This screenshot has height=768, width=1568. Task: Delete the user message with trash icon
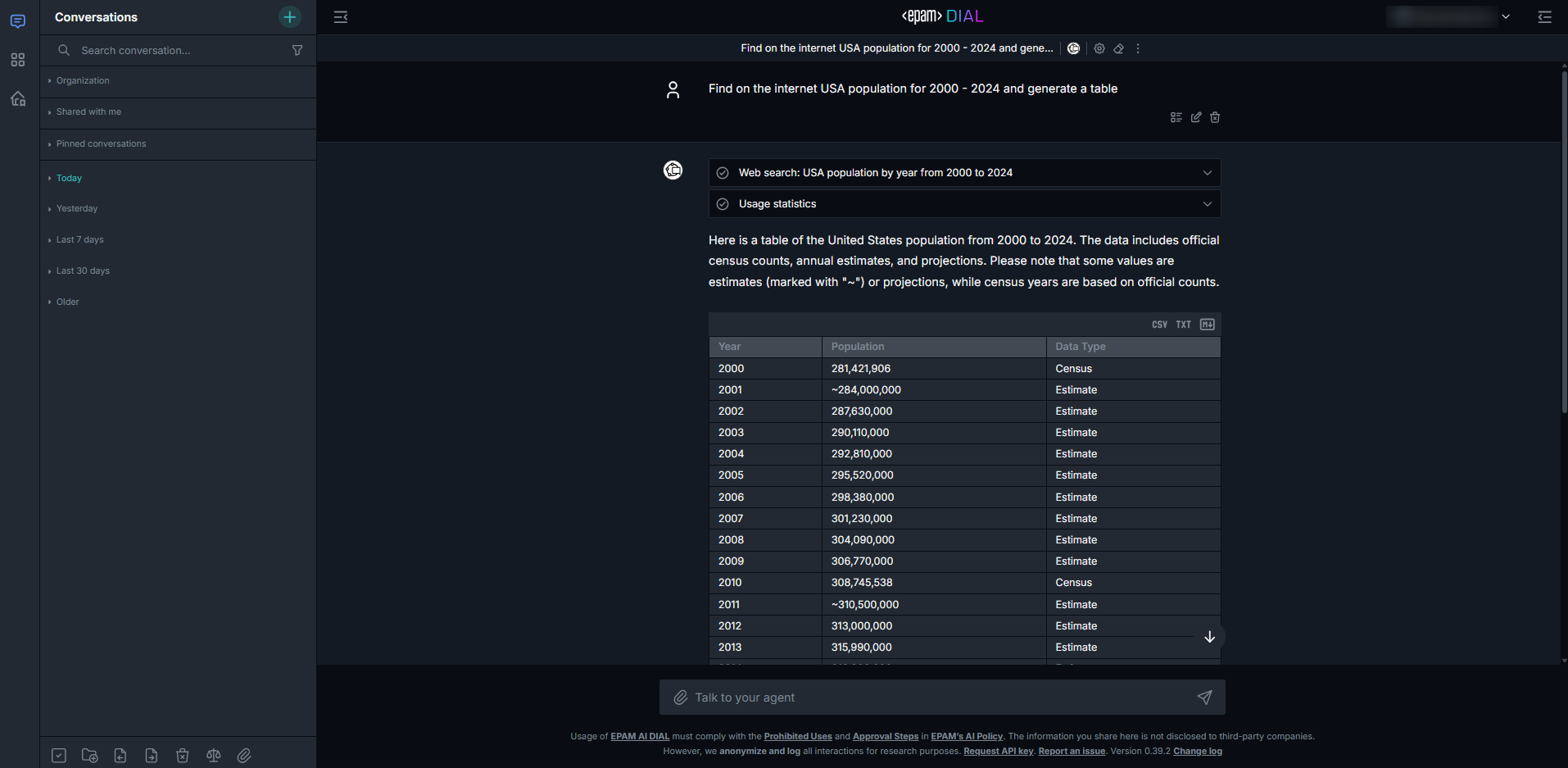coord(1215,117)
